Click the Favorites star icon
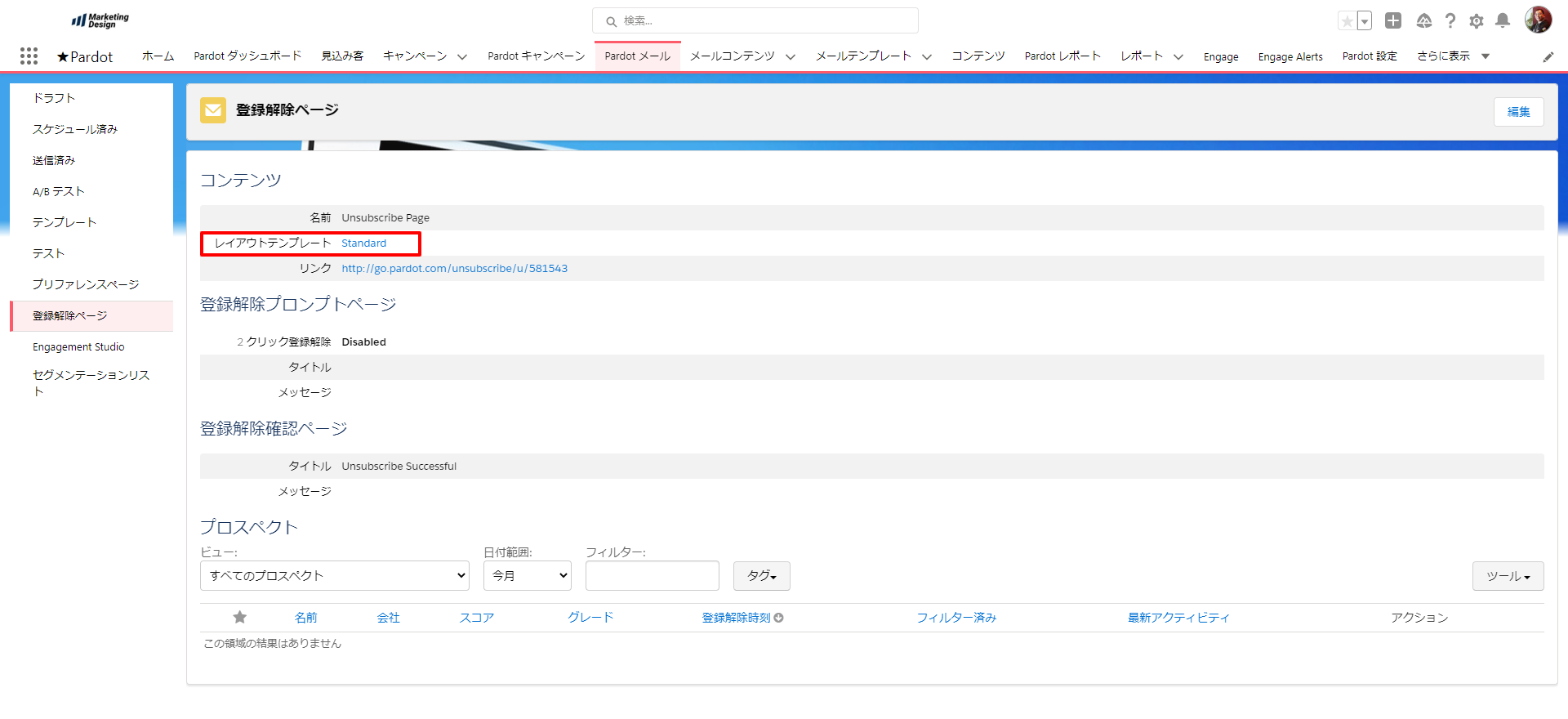Screen dimensions: 1568x719 tap(1347, 21)
